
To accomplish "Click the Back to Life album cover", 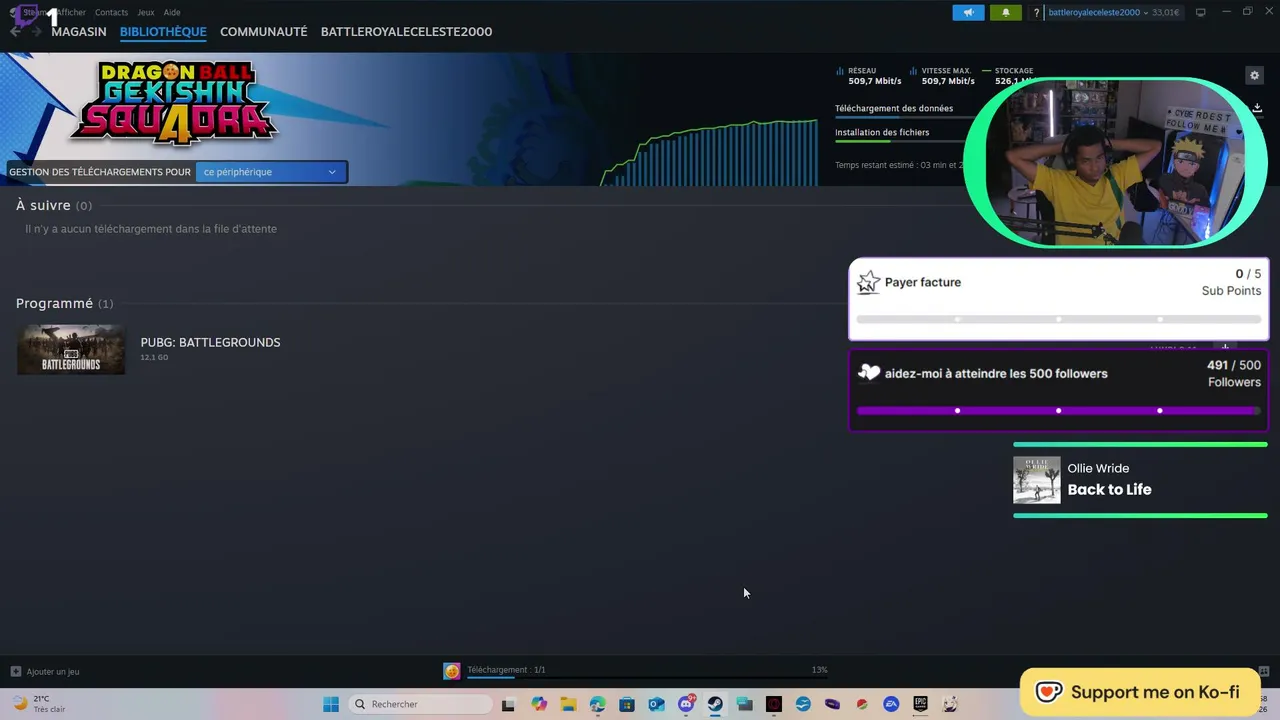I will point(1036,480).
